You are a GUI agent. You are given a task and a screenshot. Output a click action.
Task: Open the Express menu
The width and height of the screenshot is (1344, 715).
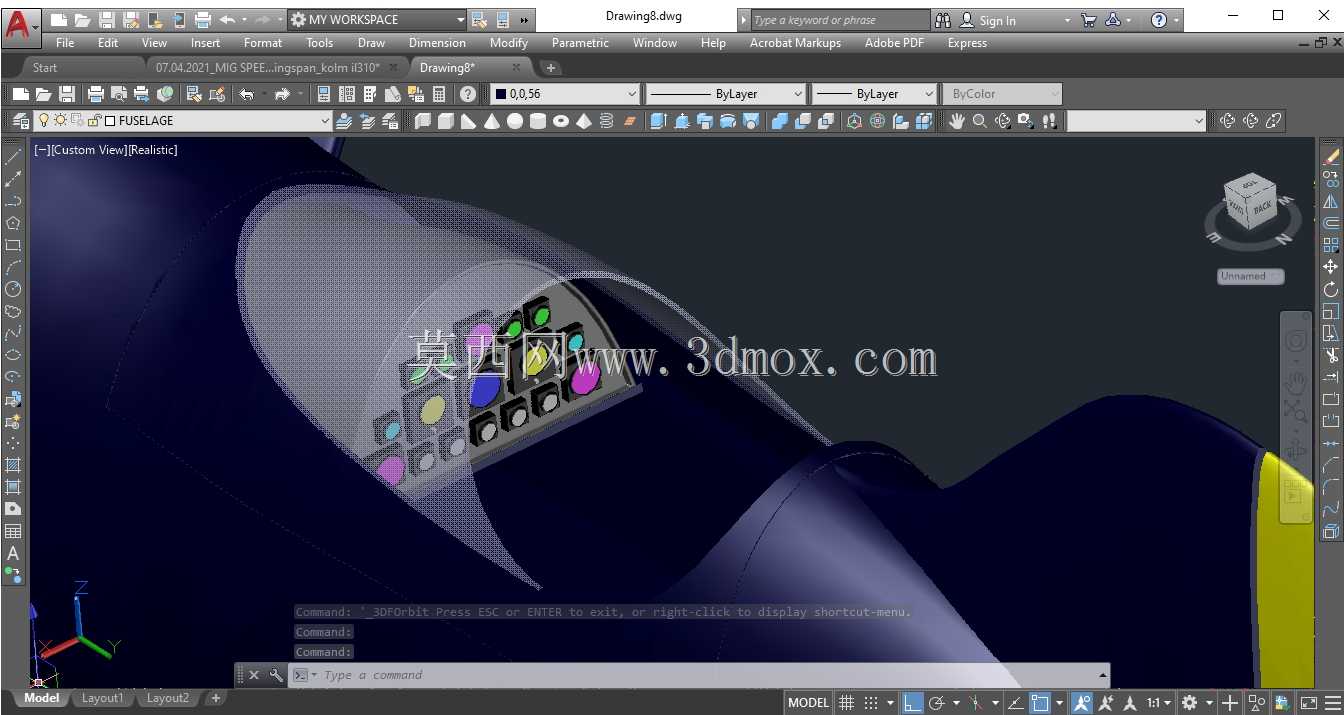pyautogui.click(x=967, y=43)
